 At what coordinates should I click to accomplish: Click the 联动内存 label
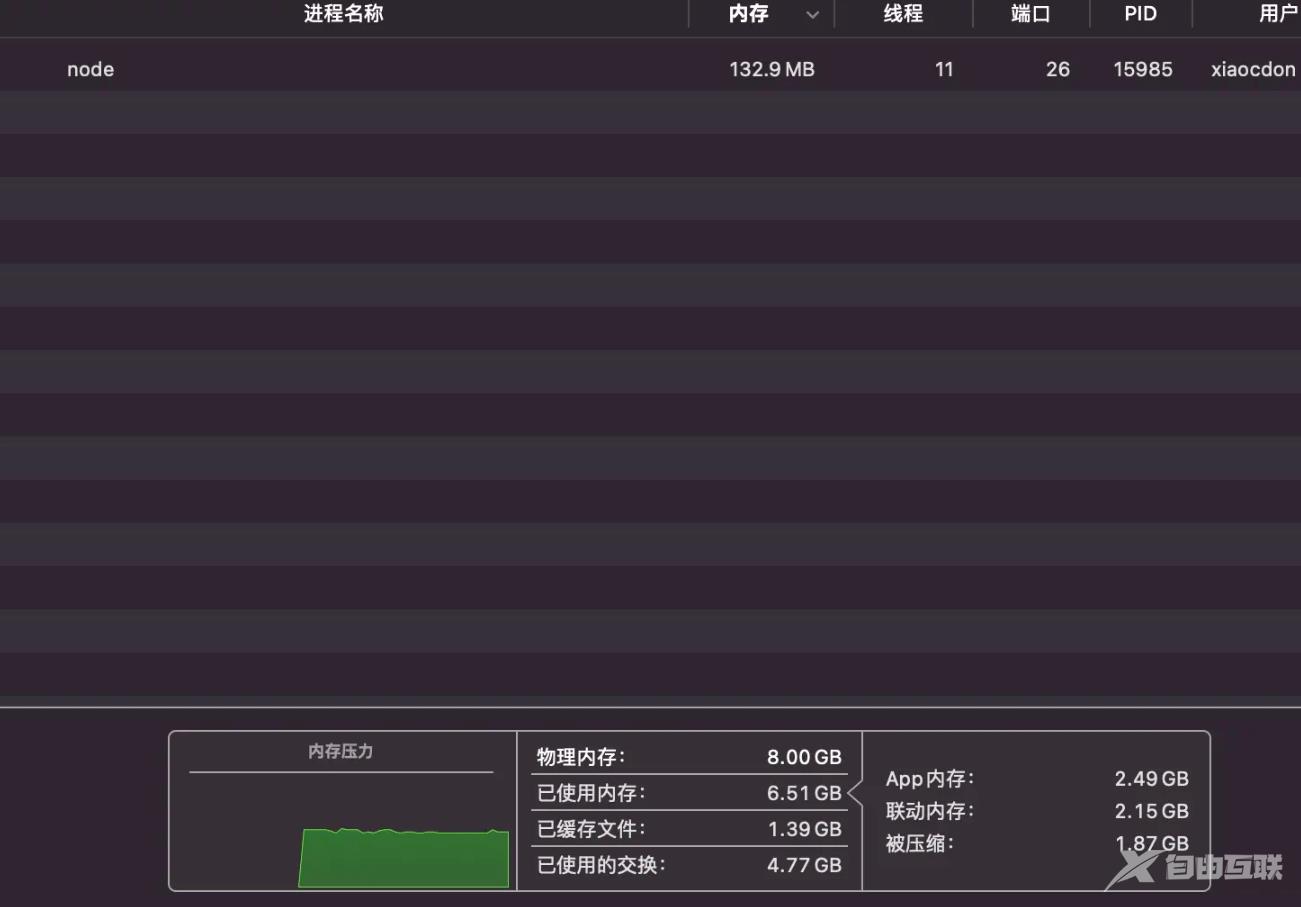pyautogui.click(x=930, y=811)
